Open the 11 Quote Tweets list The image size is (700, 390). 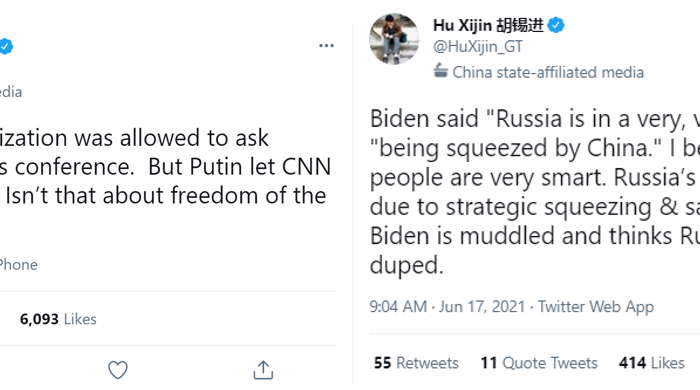(539, 363)
